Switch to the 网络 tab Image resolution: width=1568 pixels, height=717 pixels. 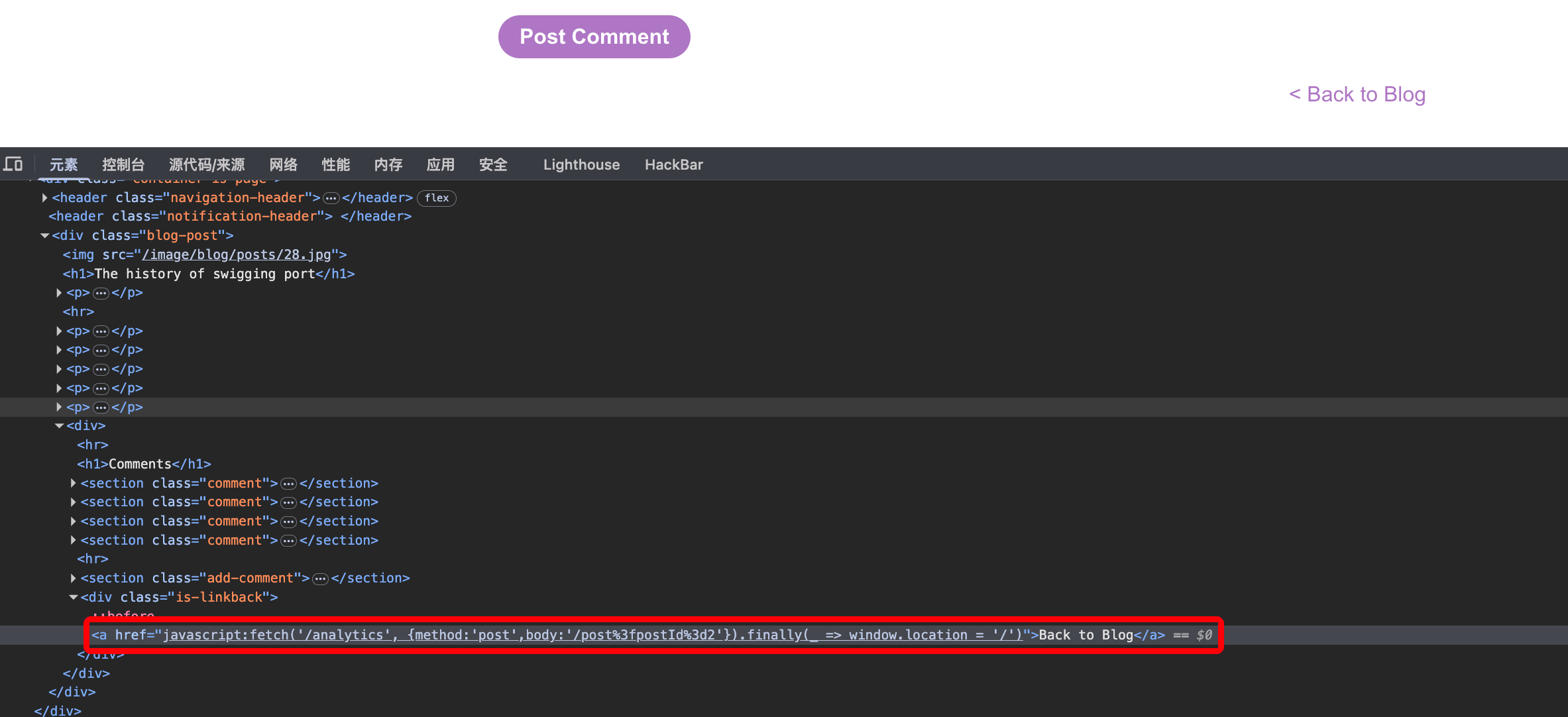tap(283, 164)
